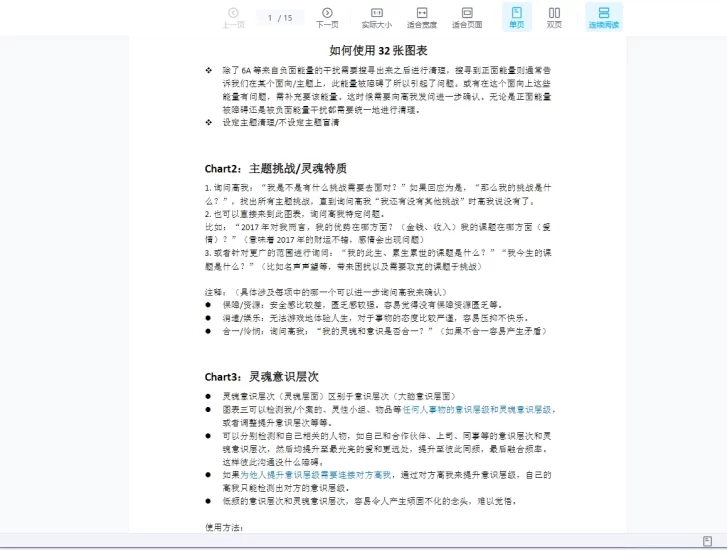
Task: Click the 使用方法 text at page bottom
Action: click(223, 526)
